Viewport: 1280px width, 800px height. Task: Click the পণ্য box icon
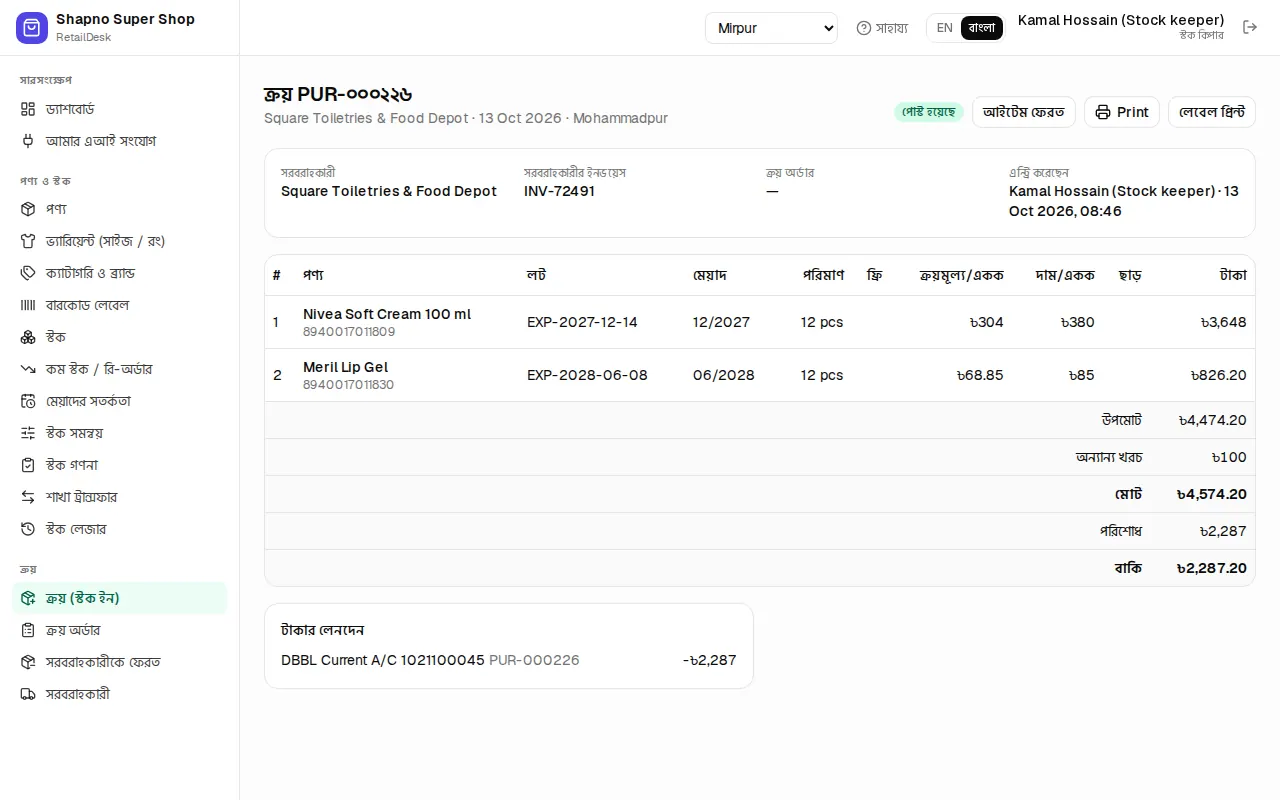pyautogui.click(x=28, y=209)
